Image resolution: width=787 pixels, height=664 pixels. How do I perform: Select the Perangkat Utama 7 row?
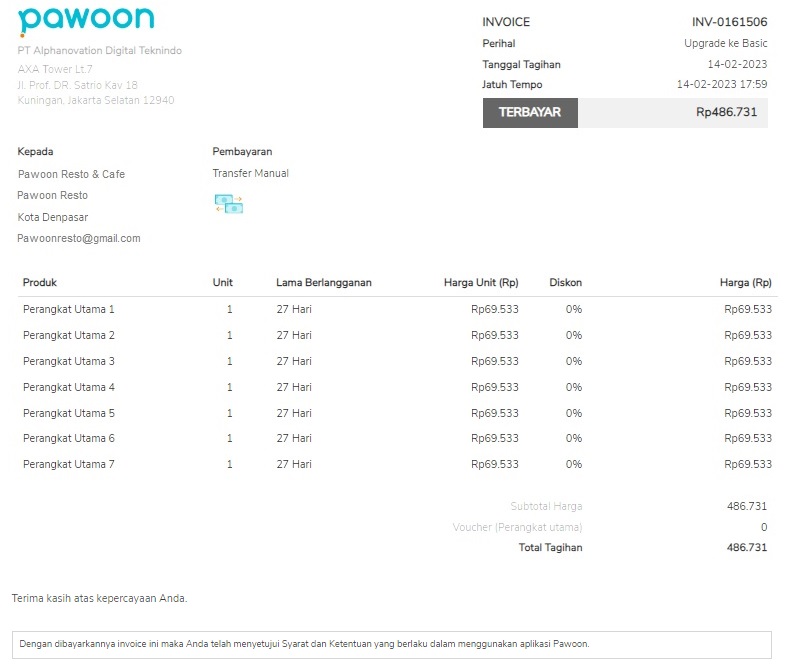(397, 464)
